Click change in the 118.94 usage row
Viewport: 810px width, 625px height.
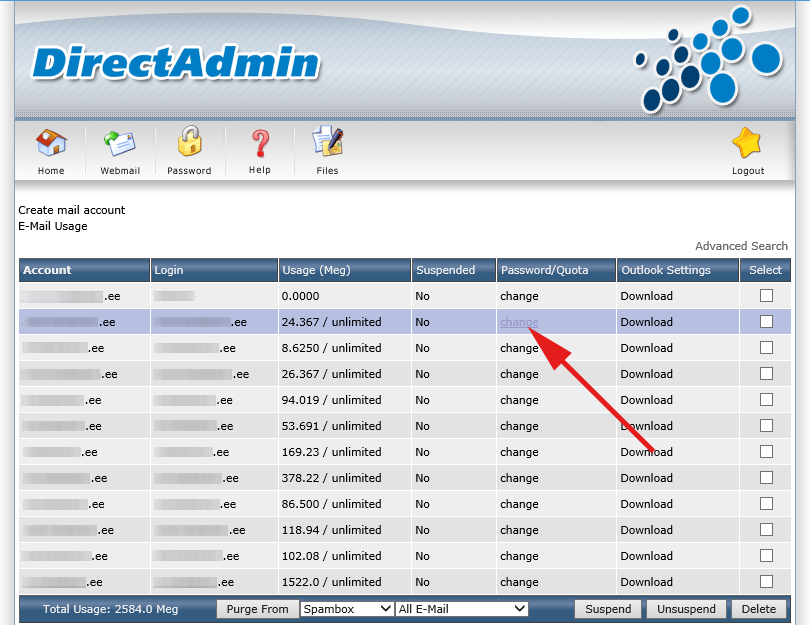(x=519, y=530)
